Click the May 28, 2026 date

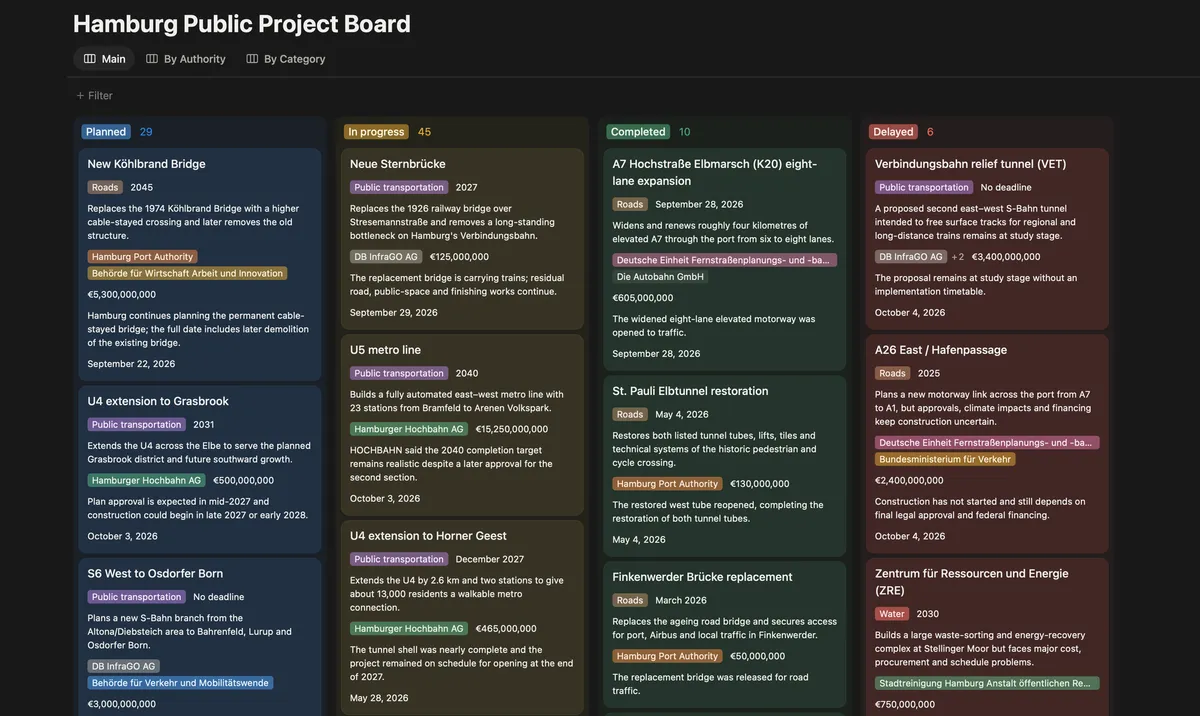pyautogui.click(x=379, y=698)
